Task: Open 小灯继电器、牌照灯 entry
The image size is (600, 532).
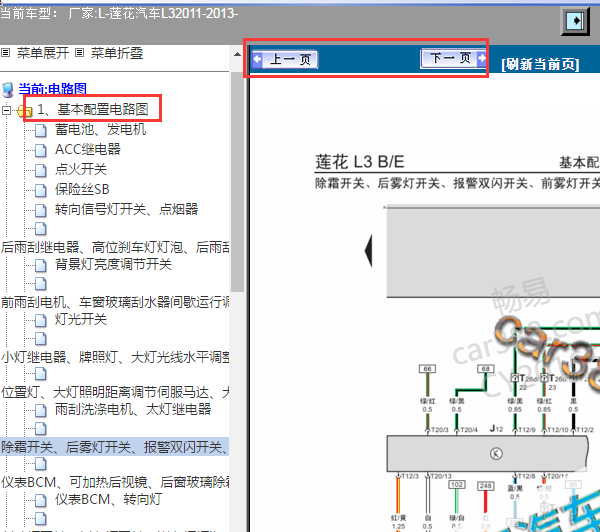Action: click(115, 357)
